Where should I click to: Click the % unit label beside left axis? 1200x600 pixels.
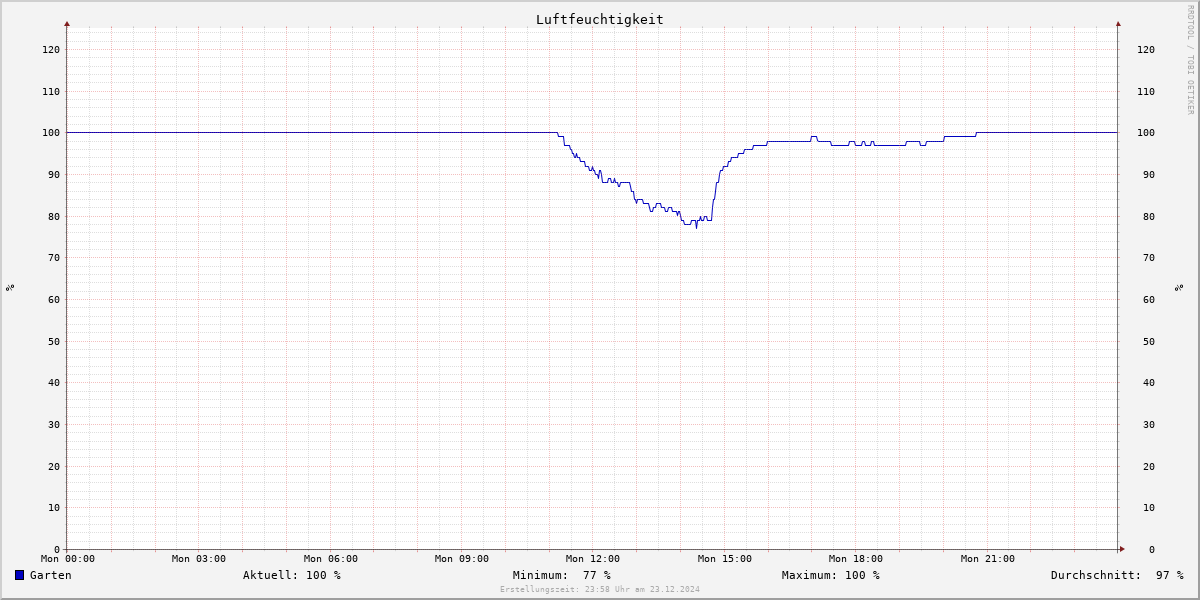click(x=10, y=288)
